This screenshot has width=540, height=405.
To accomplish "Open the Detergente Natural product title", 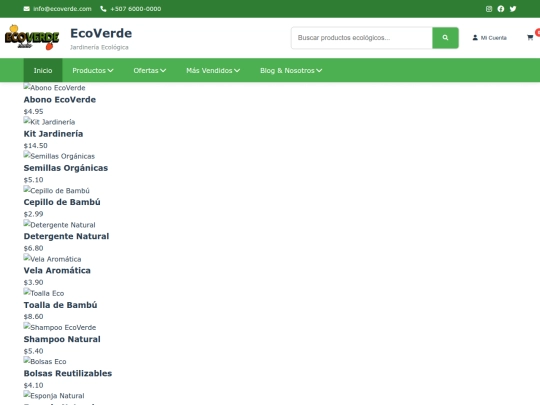I will pyautogui.click(x=66, y=236).
